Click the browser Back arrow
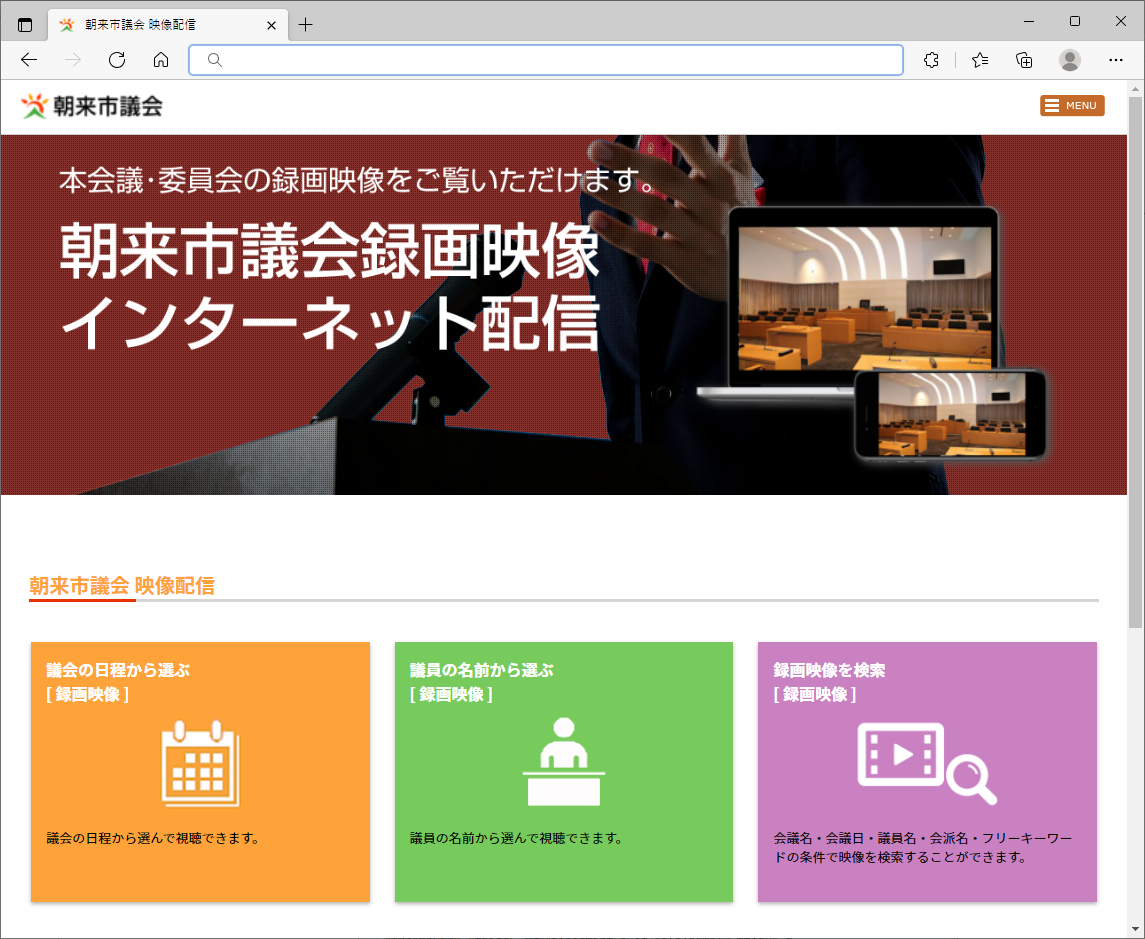The height and width of the screenshot is (939, 1145). point(29,60)
